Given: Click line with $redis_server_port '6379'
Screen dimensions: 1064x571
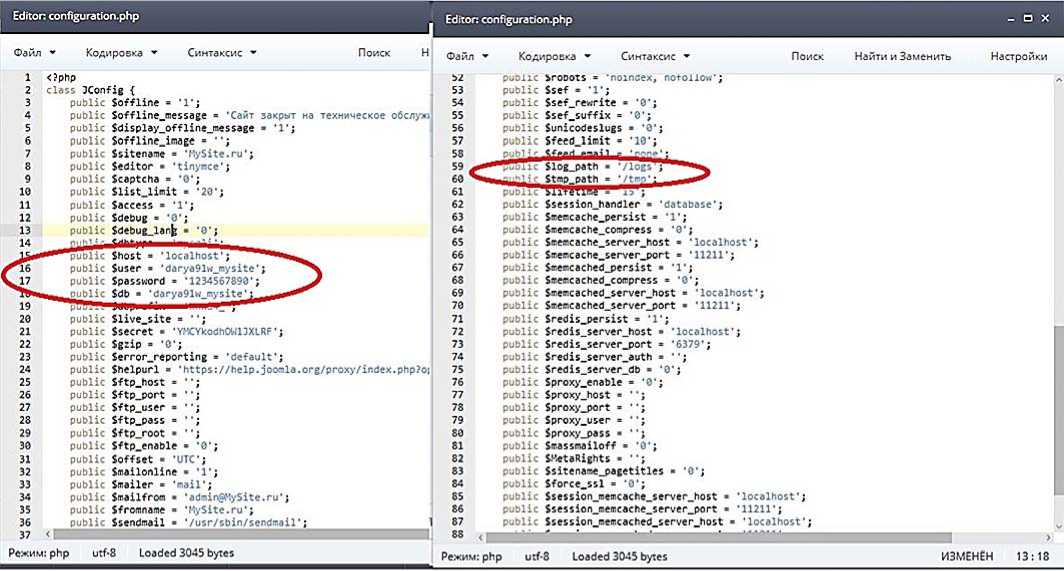Looking at the screenshot, I should pyautogui.click(x=607, y=344).
